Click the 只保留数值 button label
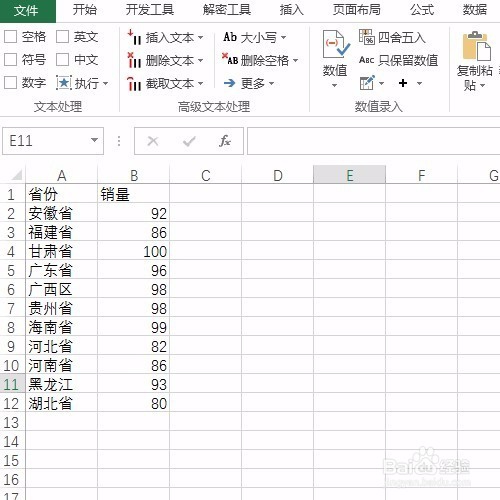This screenshot has width=500, height=500. point(408,60)
